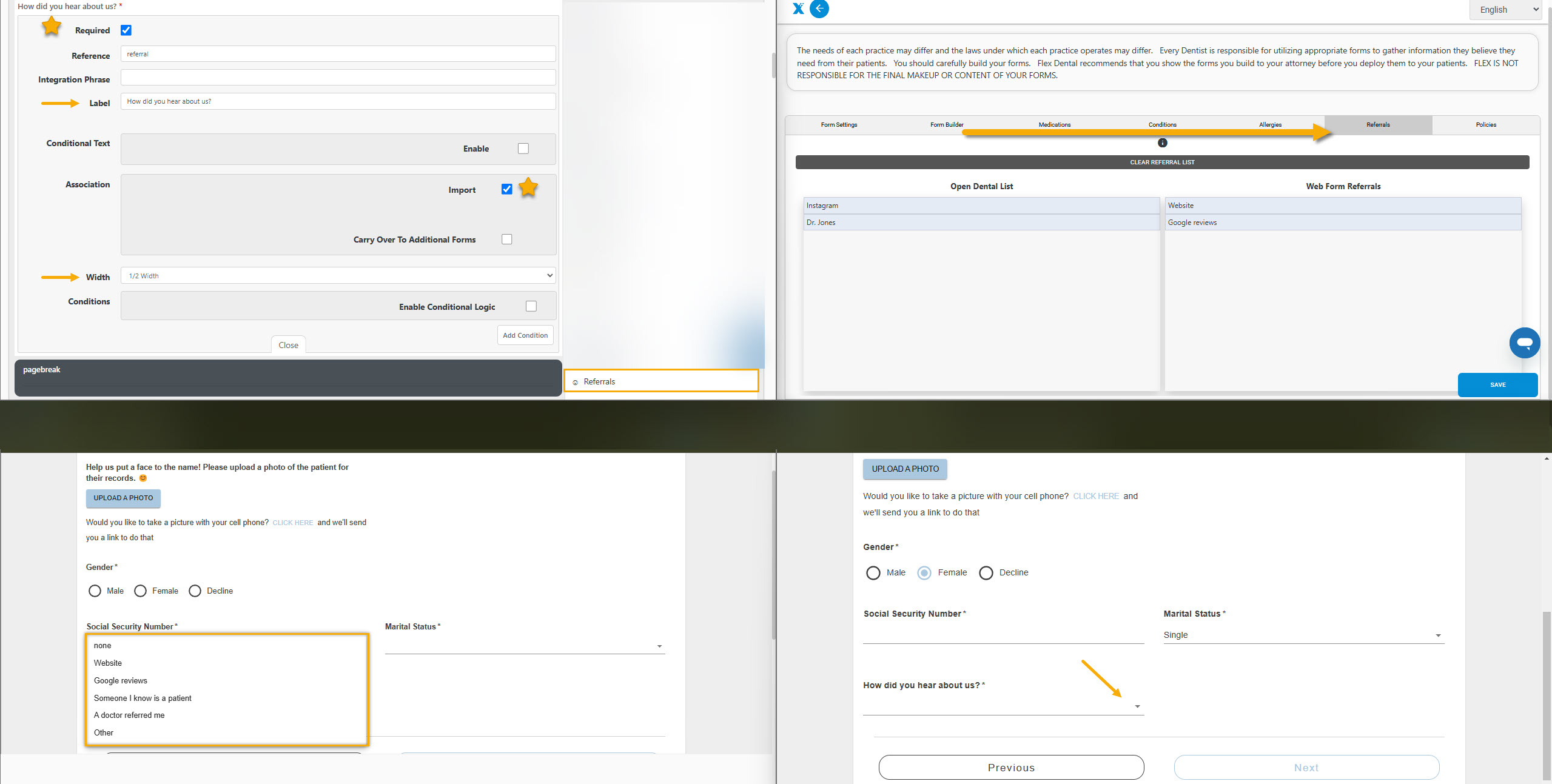Viewport: 1552px width, 784px height.
Task: Select the Referrals tab
Action: 1378,125
